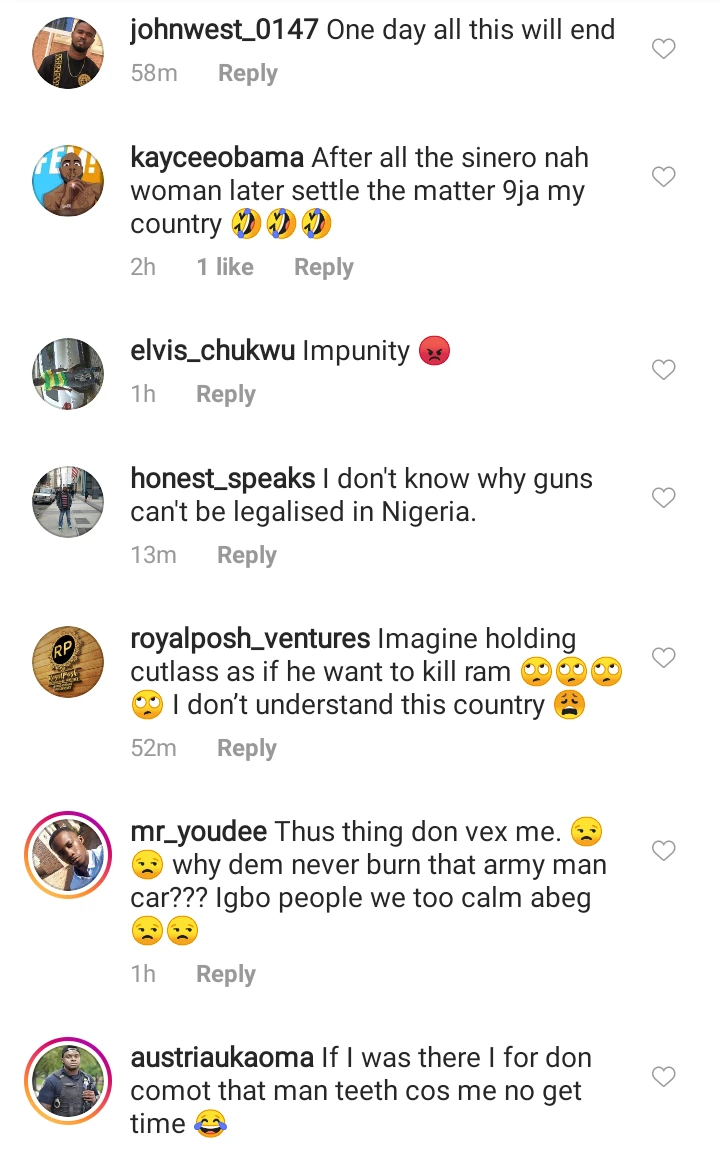Reply to honest_speaks' comment
Viewport: 720px width, 1152px height.
pyautogui.click(x=246, y=555)
